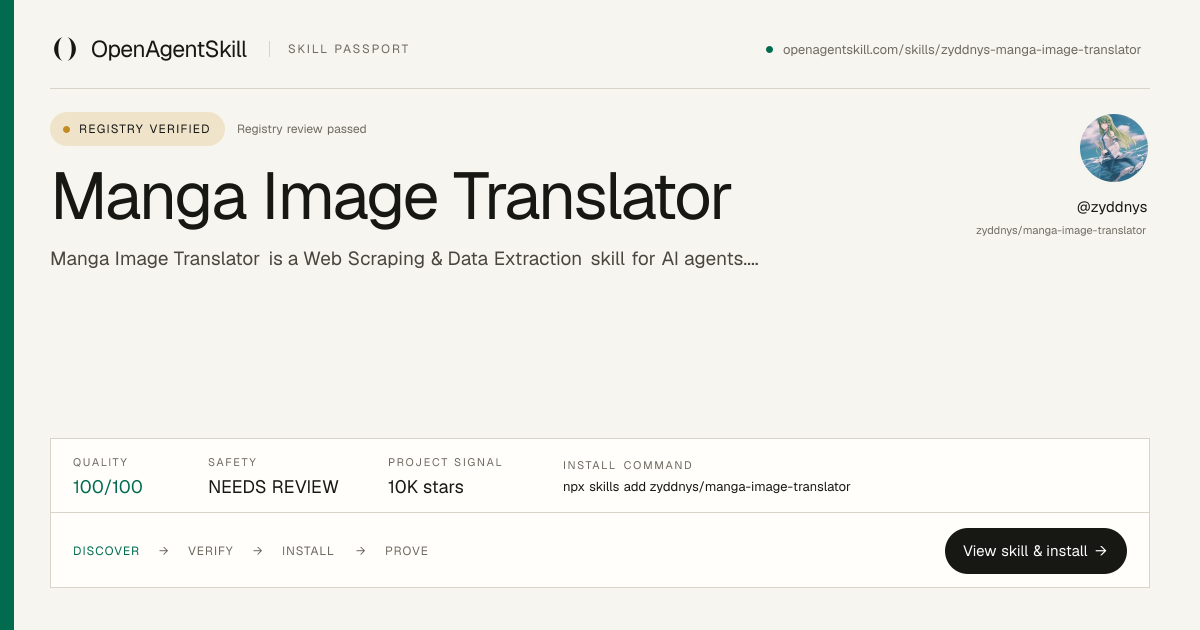Viewport: 1200px width, 630px height.
Task: Click the 100/100 quality score
Action: click(x=108, y=487)
